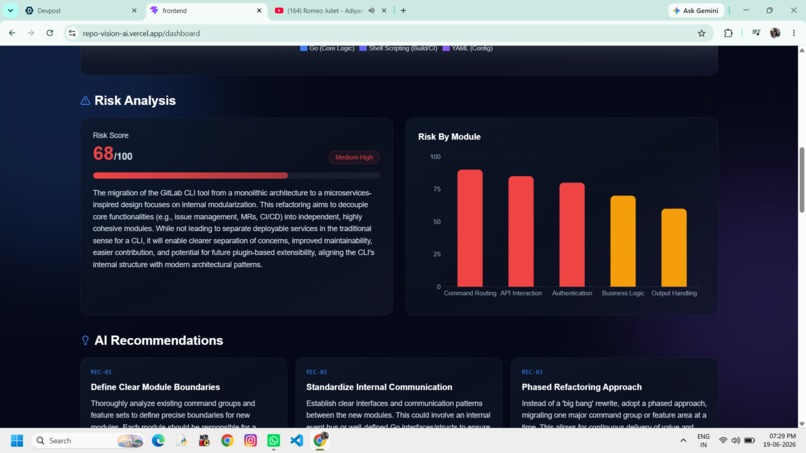
Task: Click the taskbar Search box
Action: pos(87,441)
